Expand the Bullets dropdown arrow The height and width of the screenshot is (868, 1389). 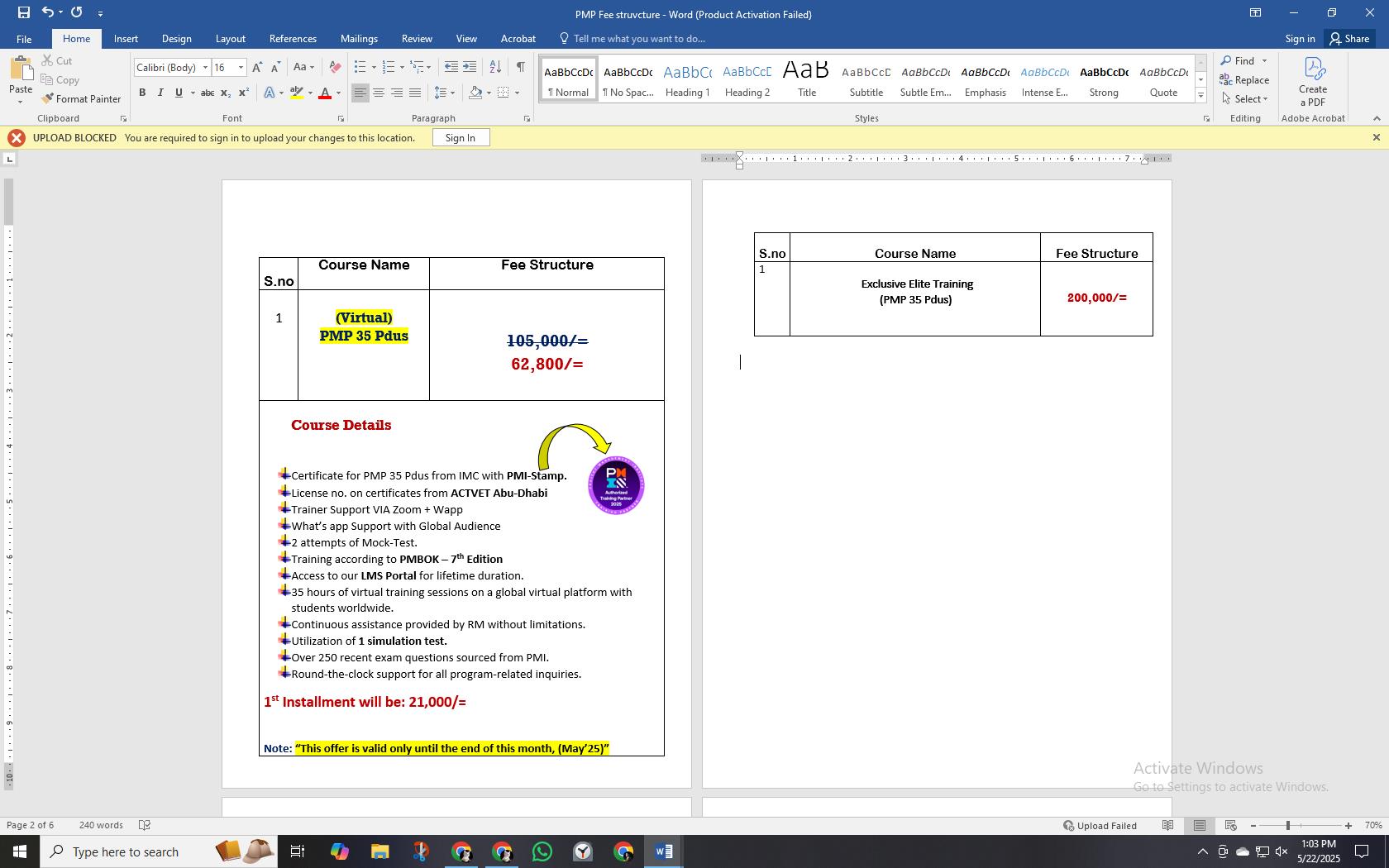tap(374, 68)
